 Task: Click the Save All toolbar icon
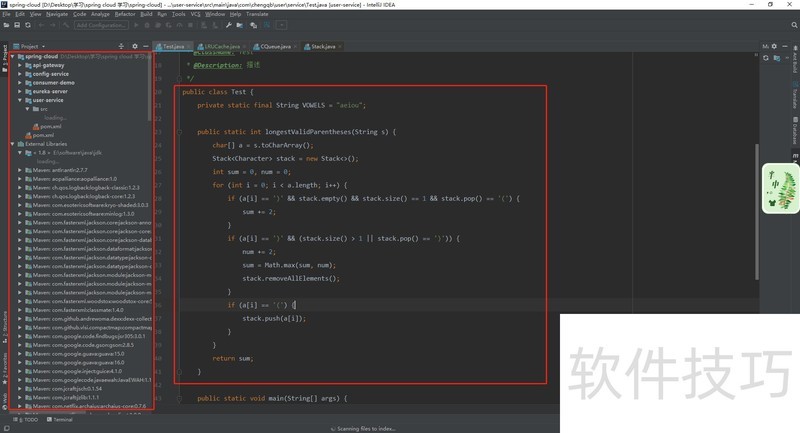point(17,25)
